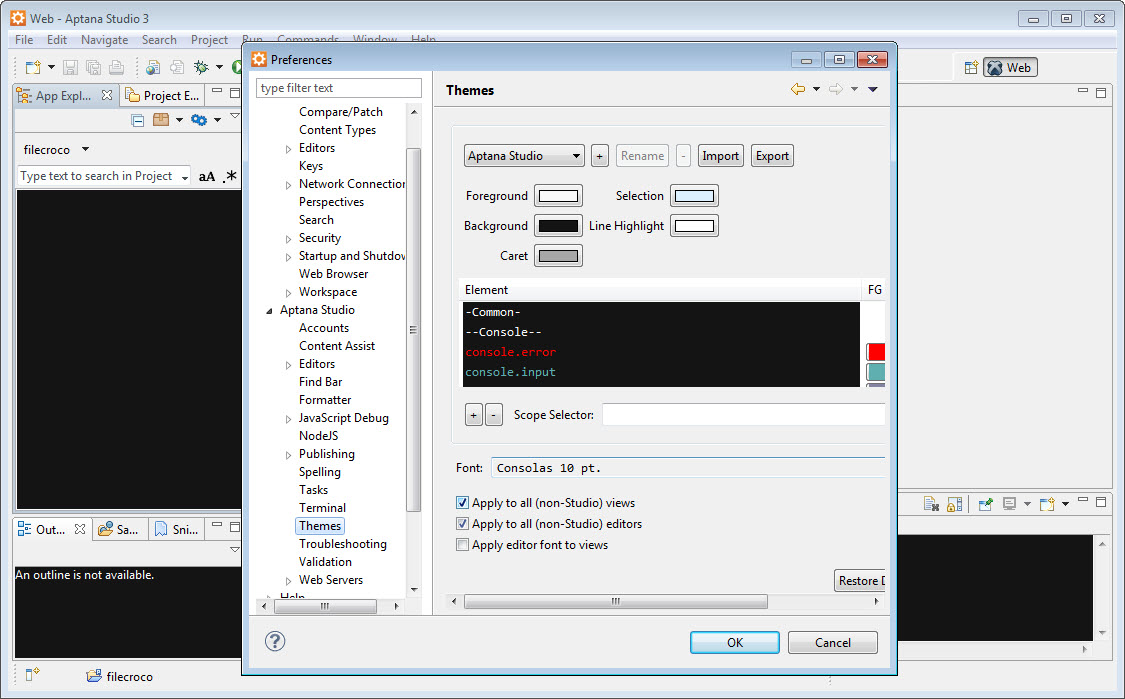Screen dimensions: 1125x699
Task: Expand the Security tree node
Action: point(288,239)
